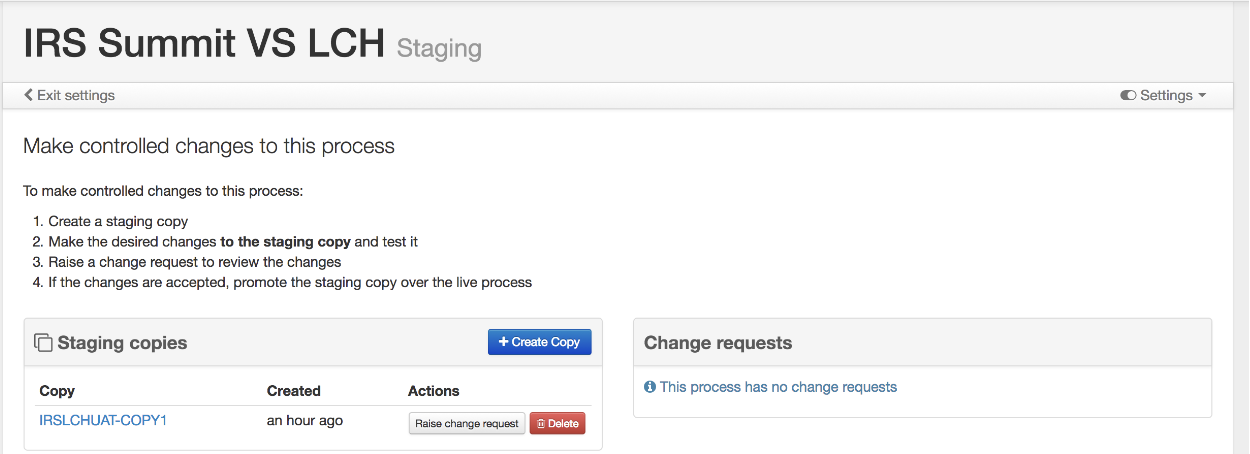Click the Exit settings link
Viewport: 1250px width, 454px height.
coord(69,96)
